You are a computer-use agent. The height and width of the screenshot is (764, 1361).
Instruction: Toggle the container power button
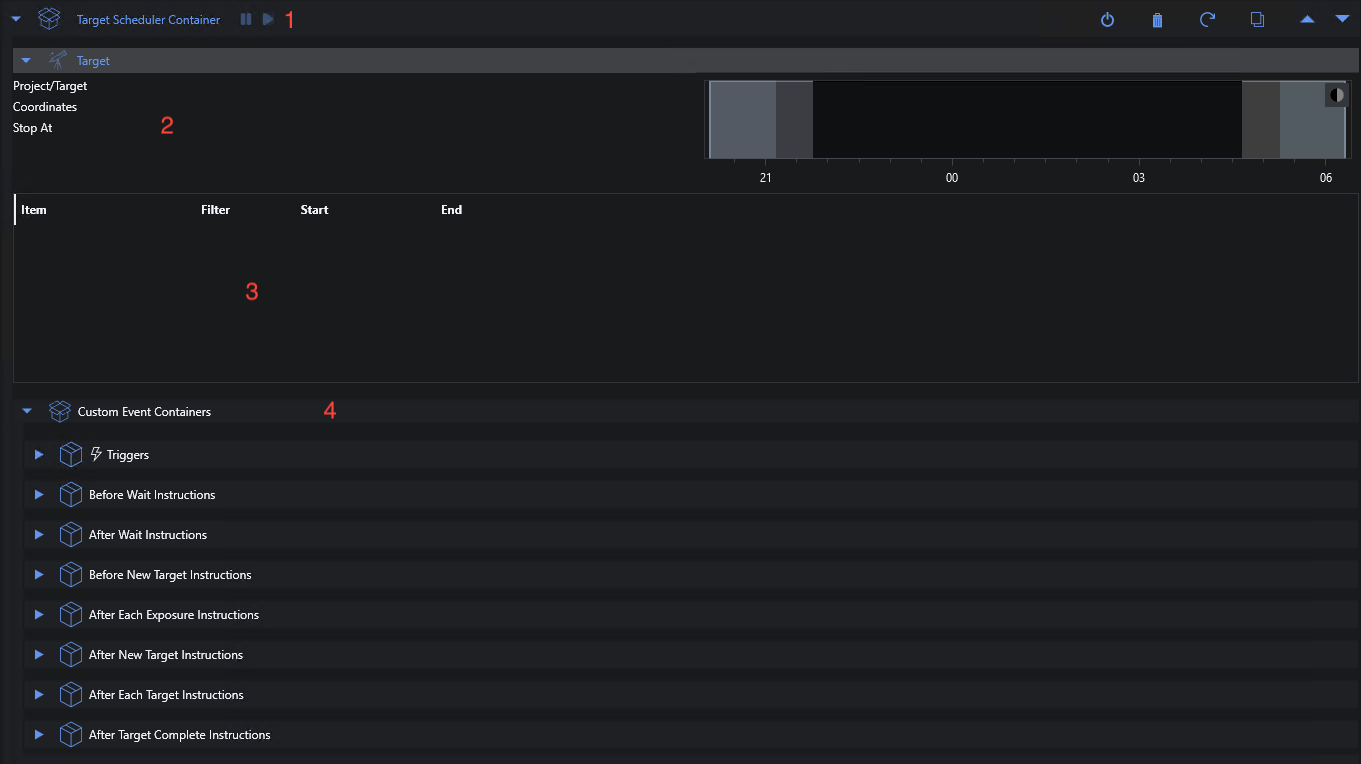[x=1107, y=20]
